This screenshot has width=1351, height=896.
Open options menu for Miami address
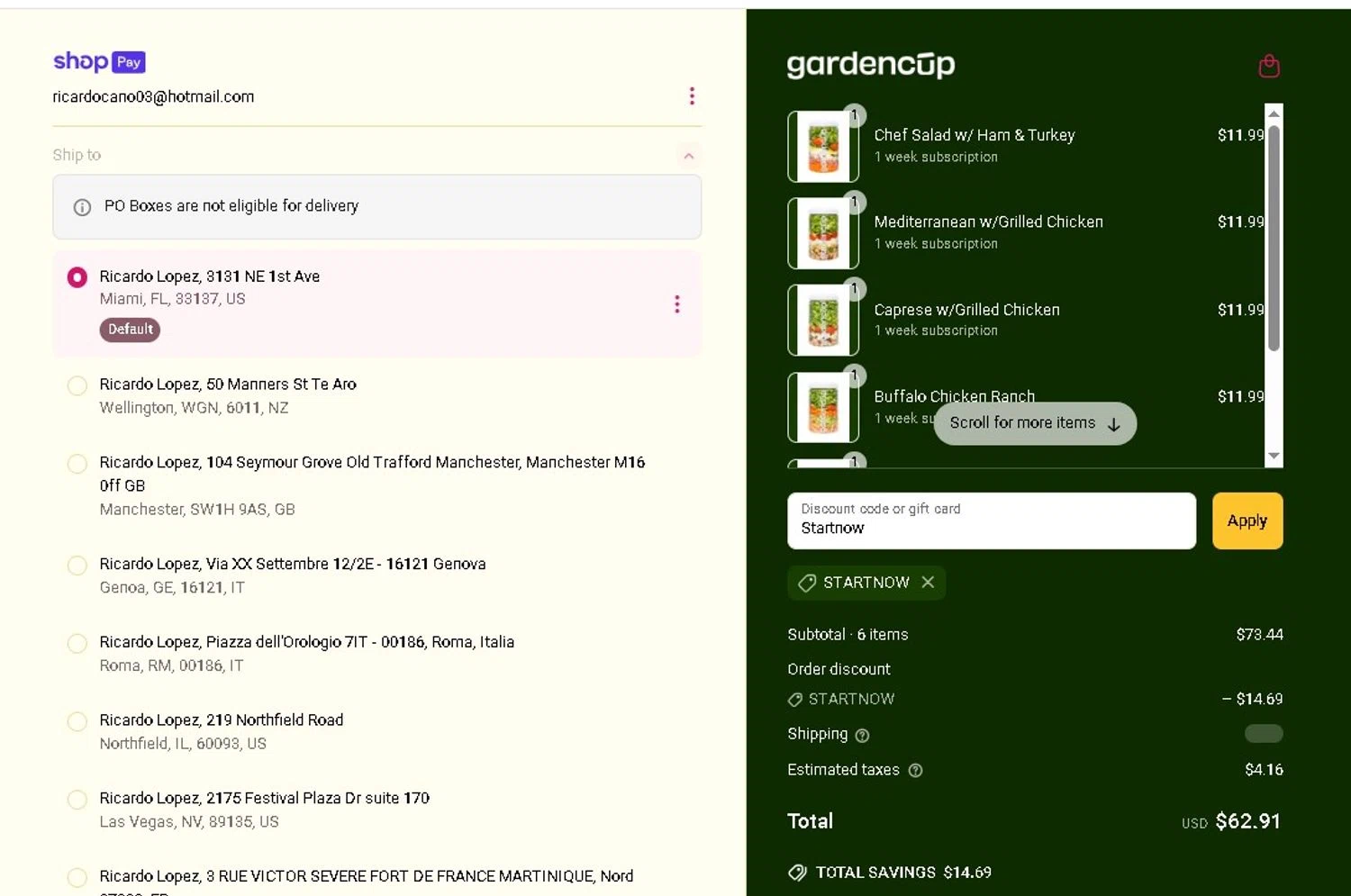click(x=677, y=304)
